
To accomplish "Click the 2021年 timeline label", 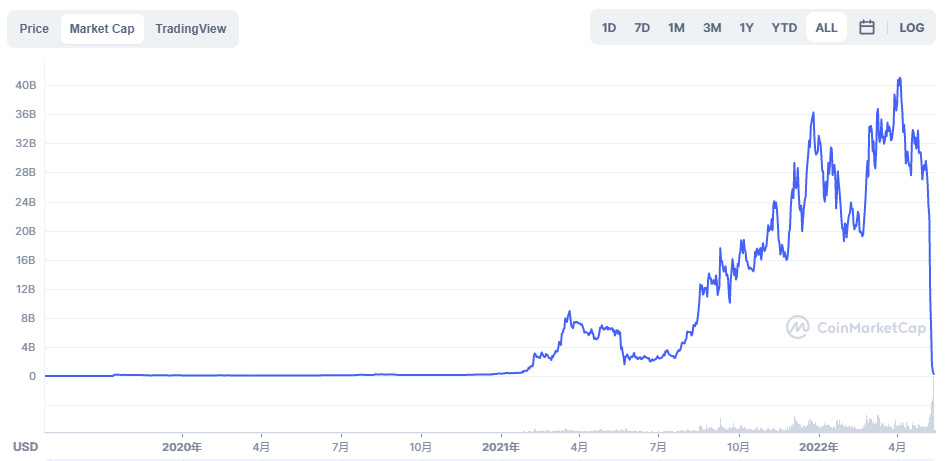I will (x=500, y=447).
